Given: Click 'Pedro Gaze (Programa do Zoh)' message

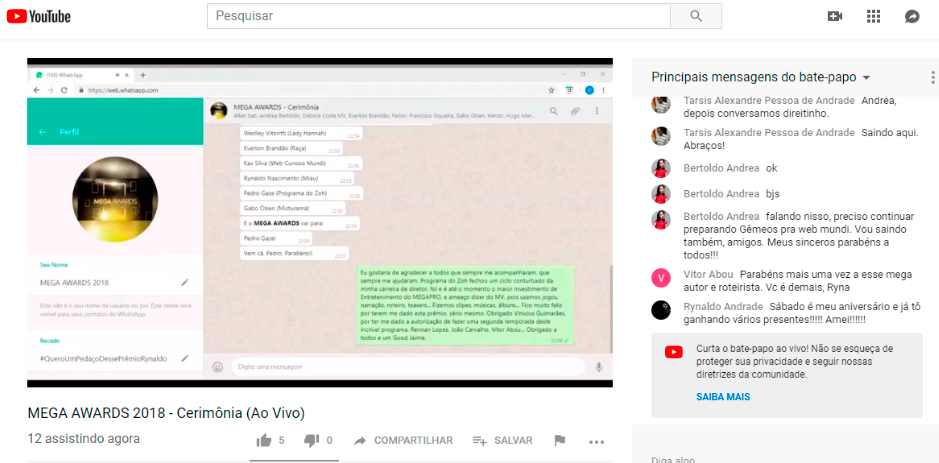Looking at the screenshot, I should pyautogui.click(x=302, y=193).
